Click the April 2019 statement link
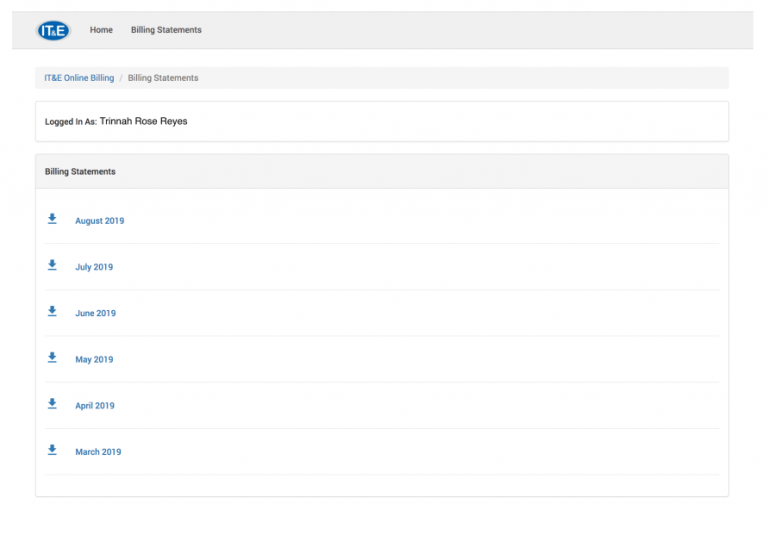 point(95,406)
